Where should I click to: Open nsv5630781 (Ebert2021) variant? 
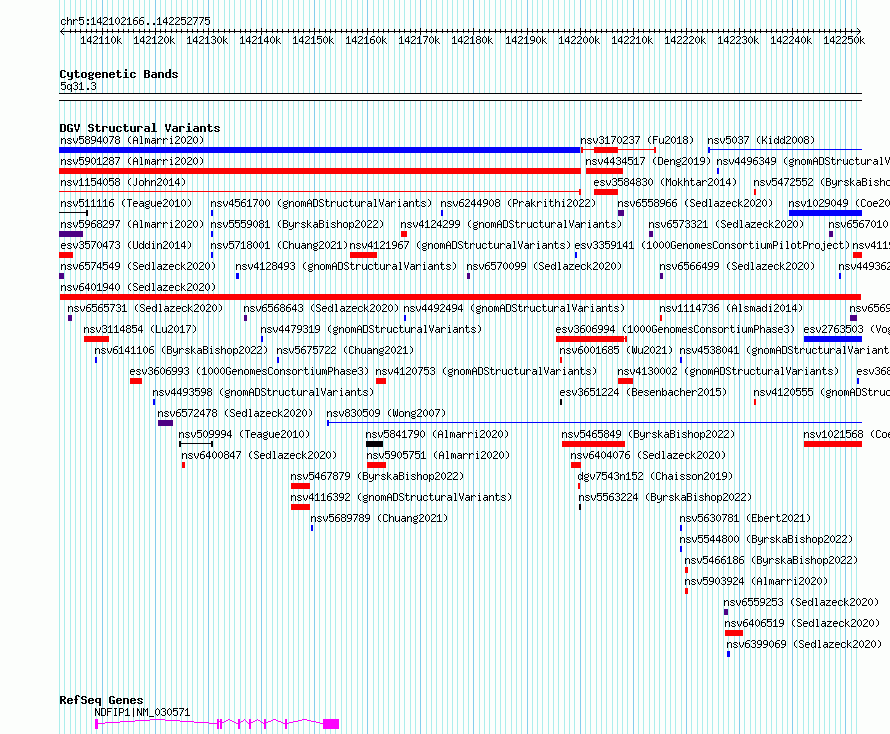745,518
